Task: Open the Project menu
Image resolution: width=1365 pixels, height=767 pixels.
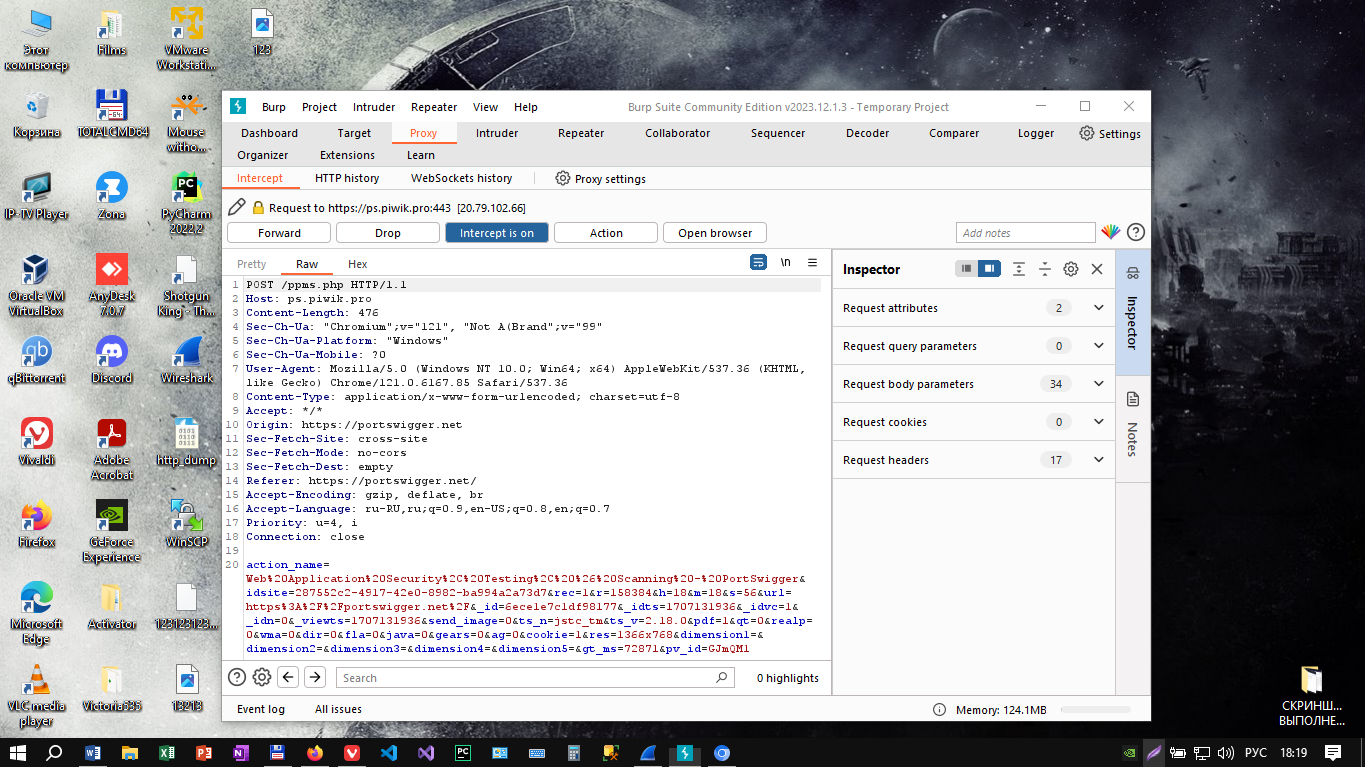Action: [320, 107]
